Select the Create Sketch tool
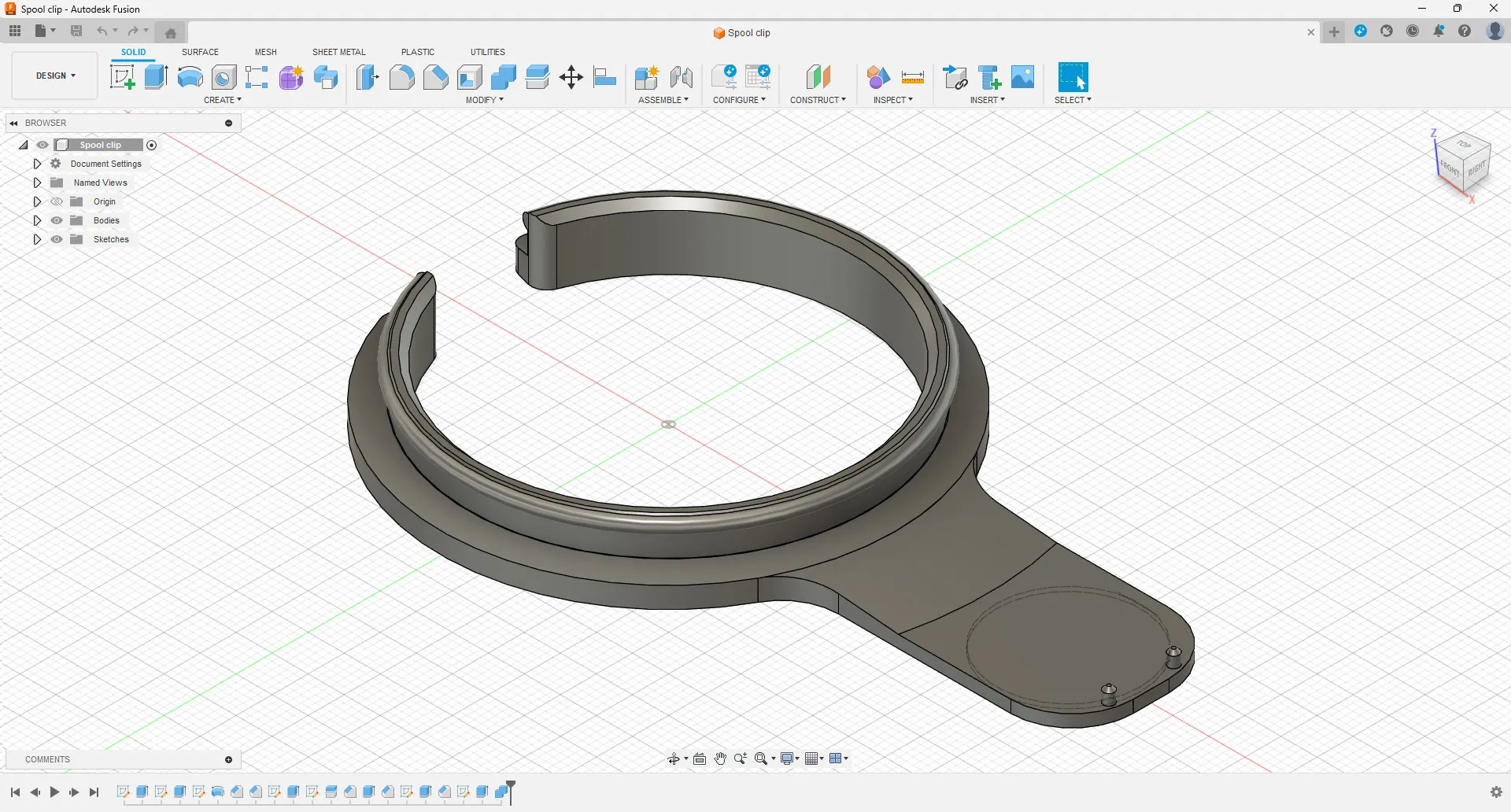This screenshot has height=812, width=1511. (x=122, y=77)
